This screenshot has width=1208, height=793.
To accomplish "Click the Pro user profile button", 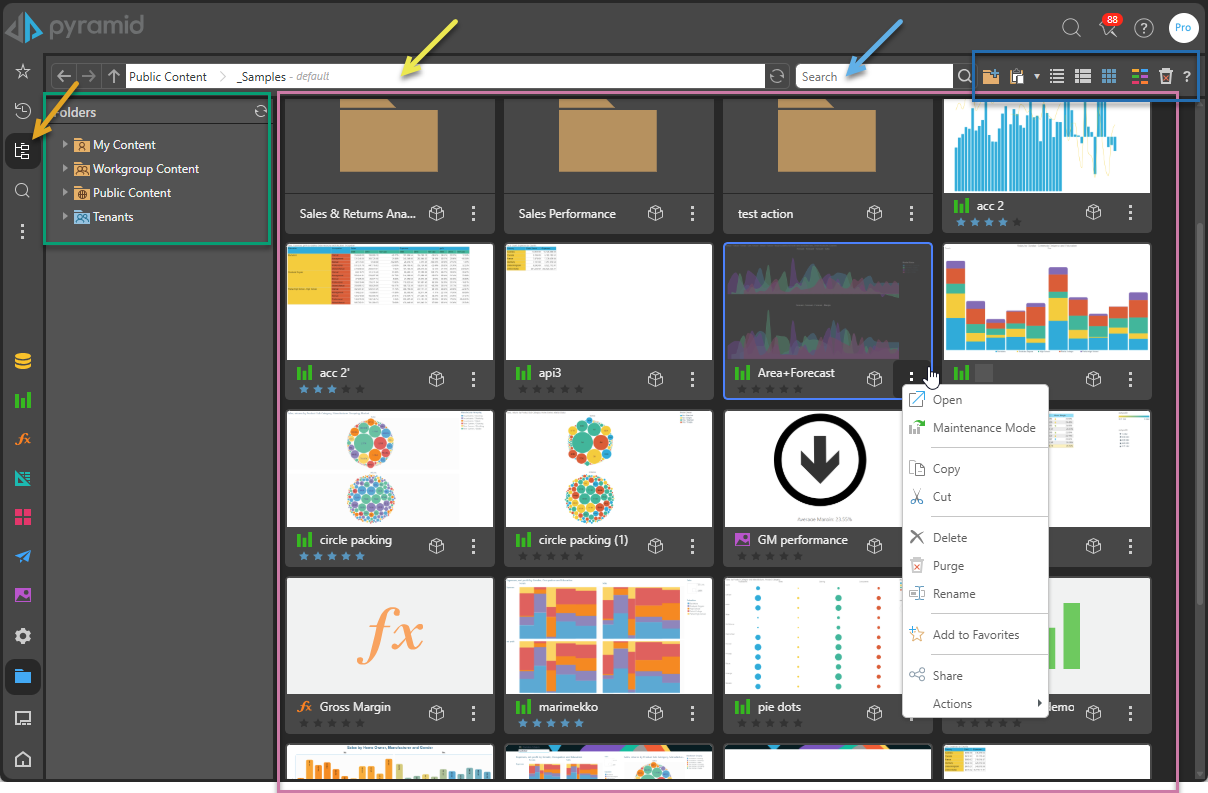I will [x=1183, y=28].
